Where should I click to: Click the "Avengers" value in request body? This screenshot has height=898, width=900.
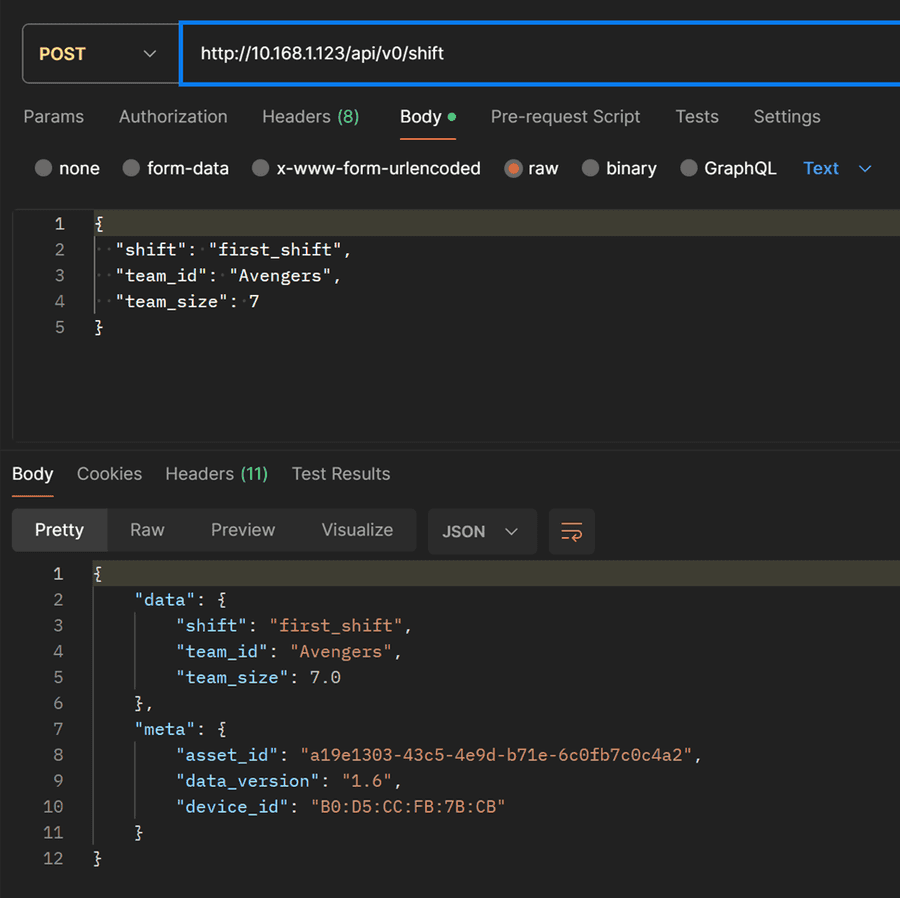[280, 276]
